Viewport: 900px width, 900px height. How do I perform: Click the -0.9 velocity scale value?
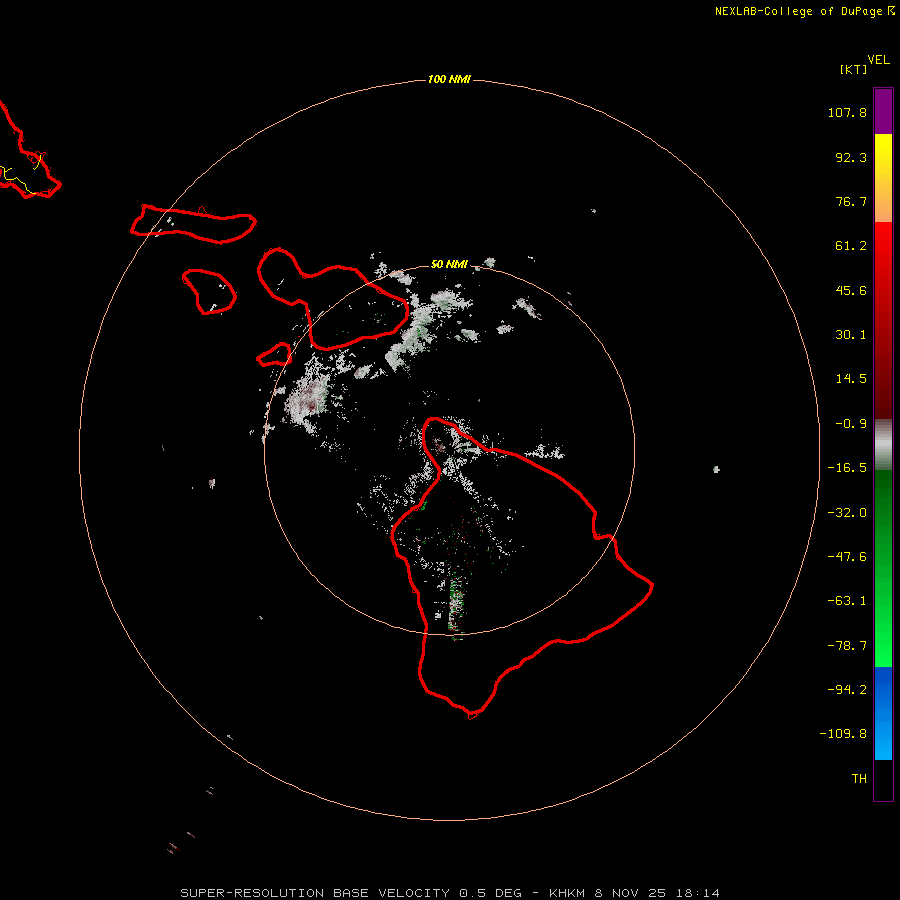coord(851,424)
